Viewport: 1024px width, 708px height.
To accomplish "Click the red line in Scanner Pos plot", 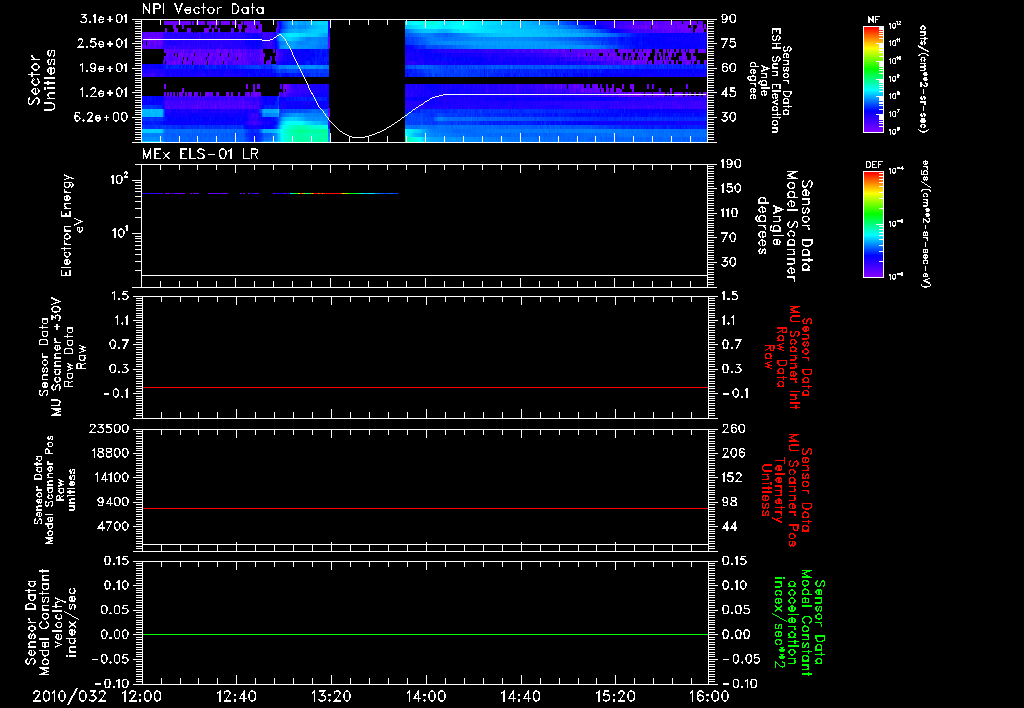I will click(x=425, y=508).
